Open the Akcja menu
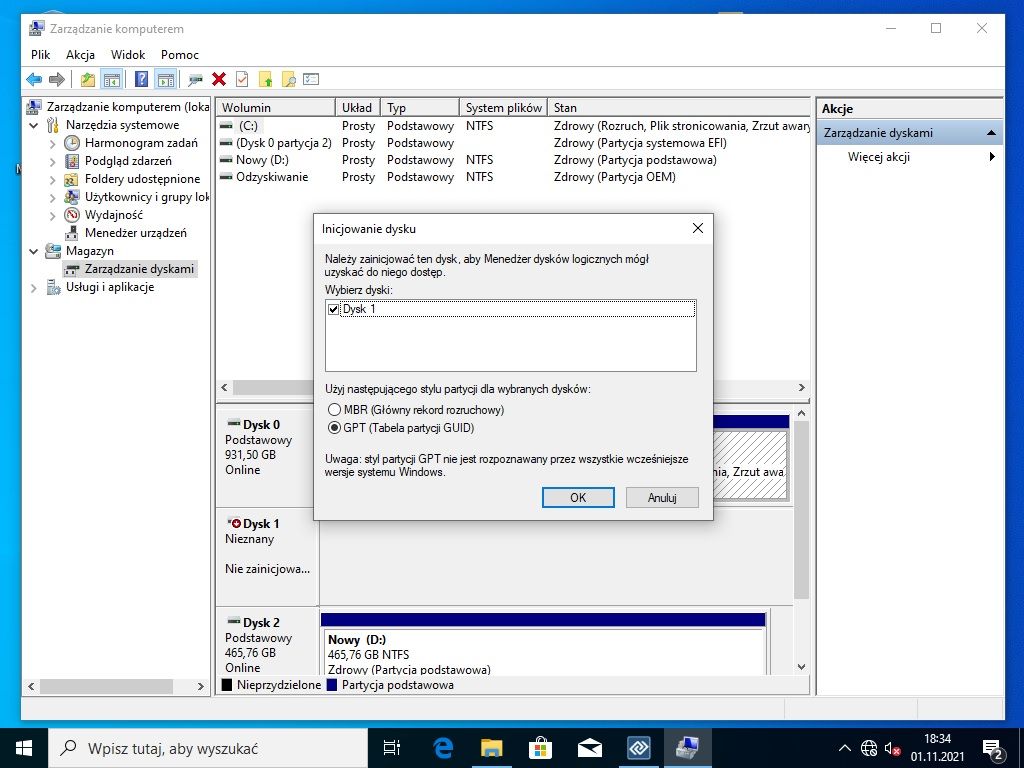The image size is (1024, 768). [80, 55]
